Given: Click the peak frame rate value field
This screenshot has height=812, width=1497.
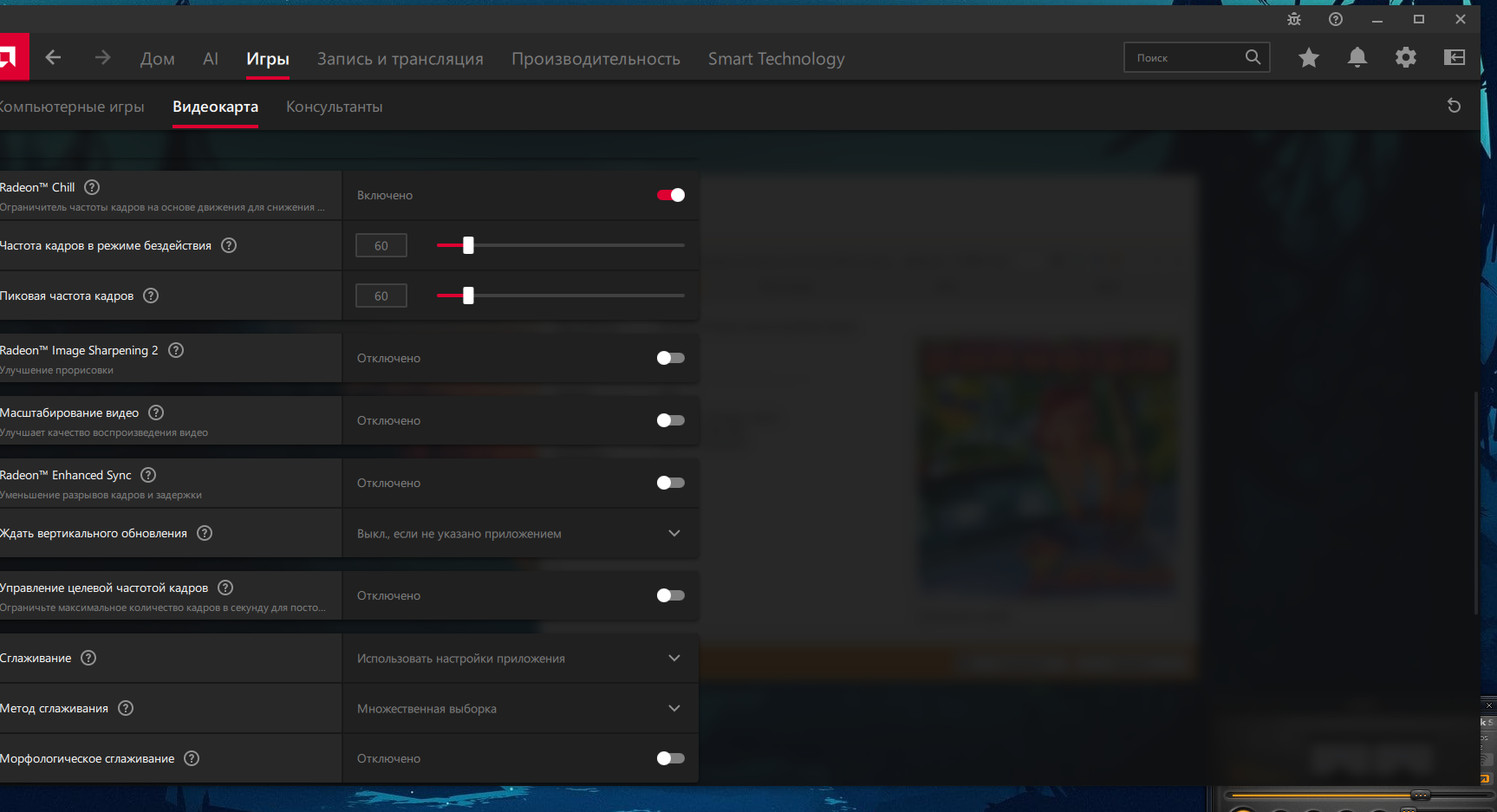Looking at the screenshot, I should (x=381, y=296).
